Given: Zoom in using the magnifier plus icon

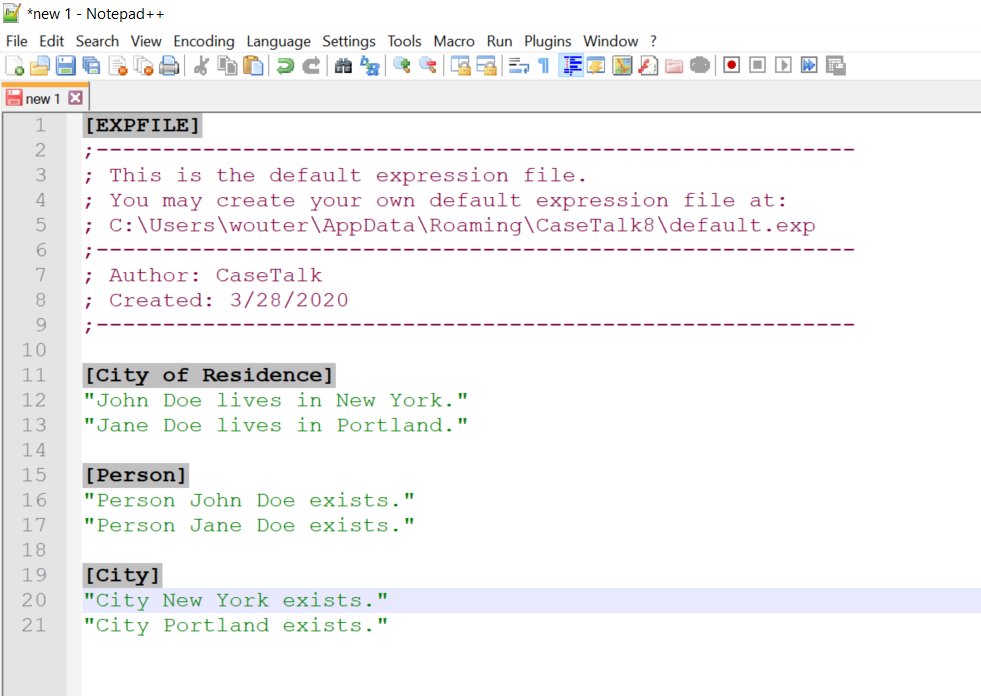Looking at the screenshot, I should click(402, 66).
